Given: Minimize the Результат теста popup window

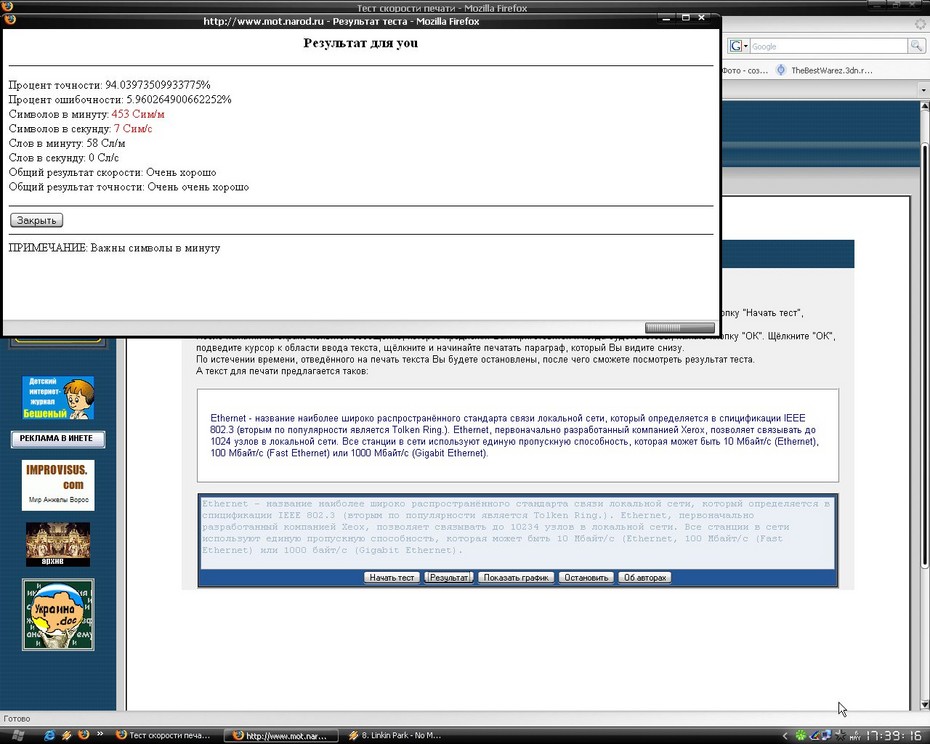Looking at the screenshot, I should pos(667,18).
